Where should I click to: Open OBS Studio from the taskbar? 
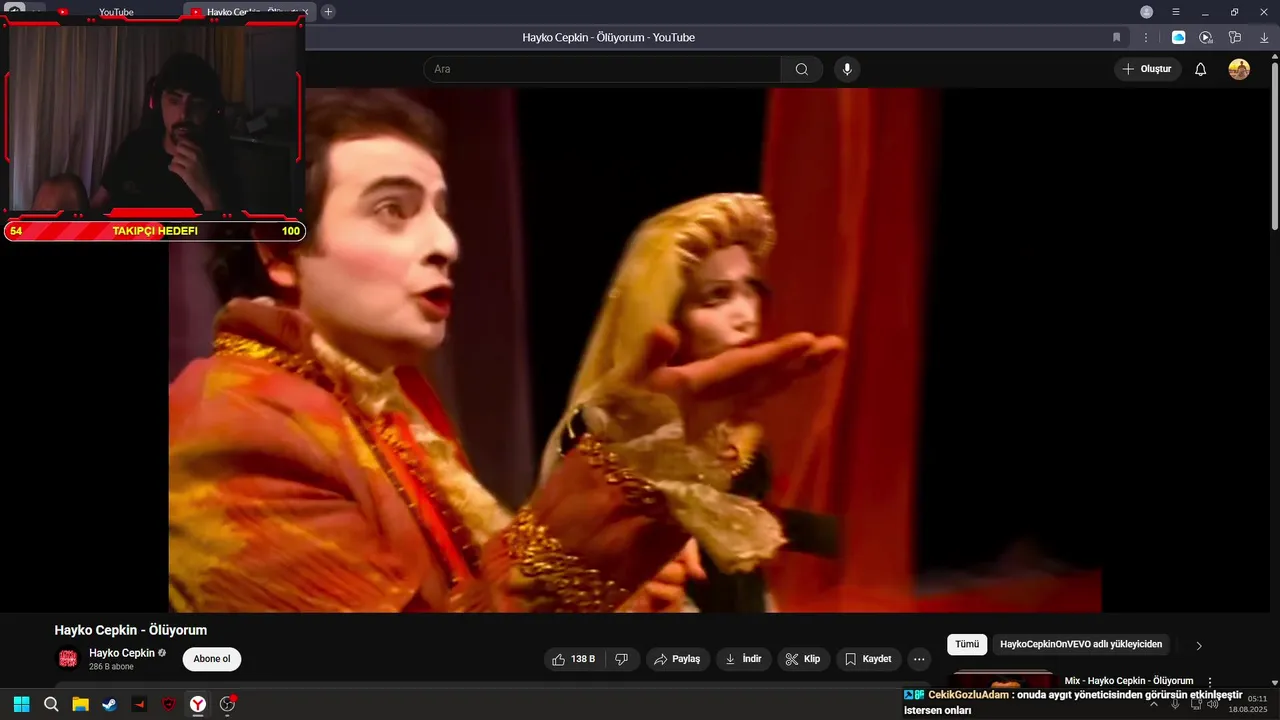click(228, 704)
